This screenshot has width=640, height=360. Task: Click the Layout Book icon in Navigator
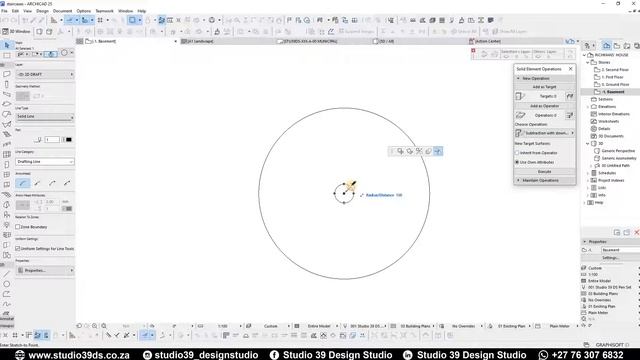(627, 46)
